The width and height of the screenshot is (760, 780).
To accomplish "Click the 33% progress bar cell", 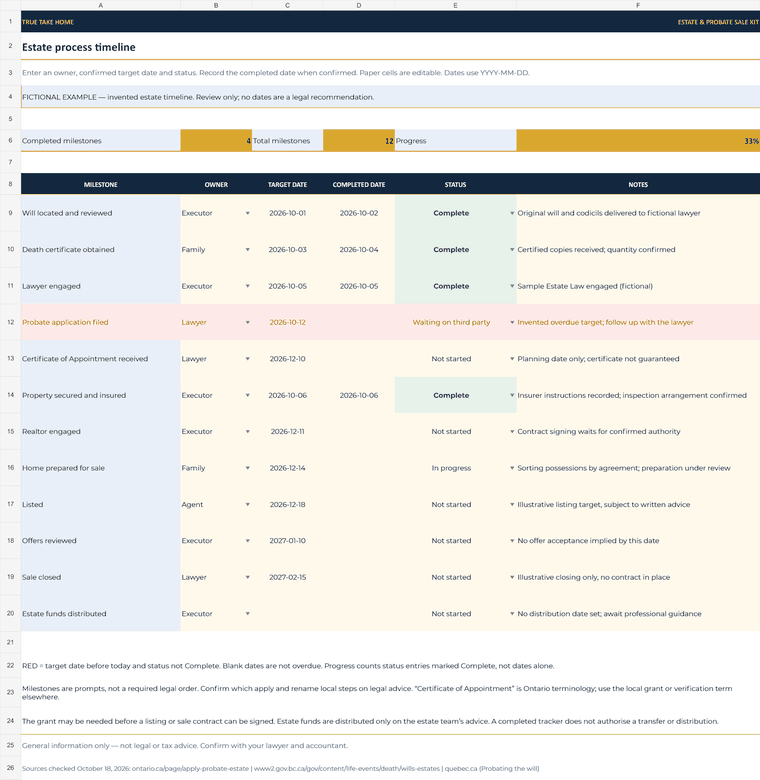I will tap(638, 140).
